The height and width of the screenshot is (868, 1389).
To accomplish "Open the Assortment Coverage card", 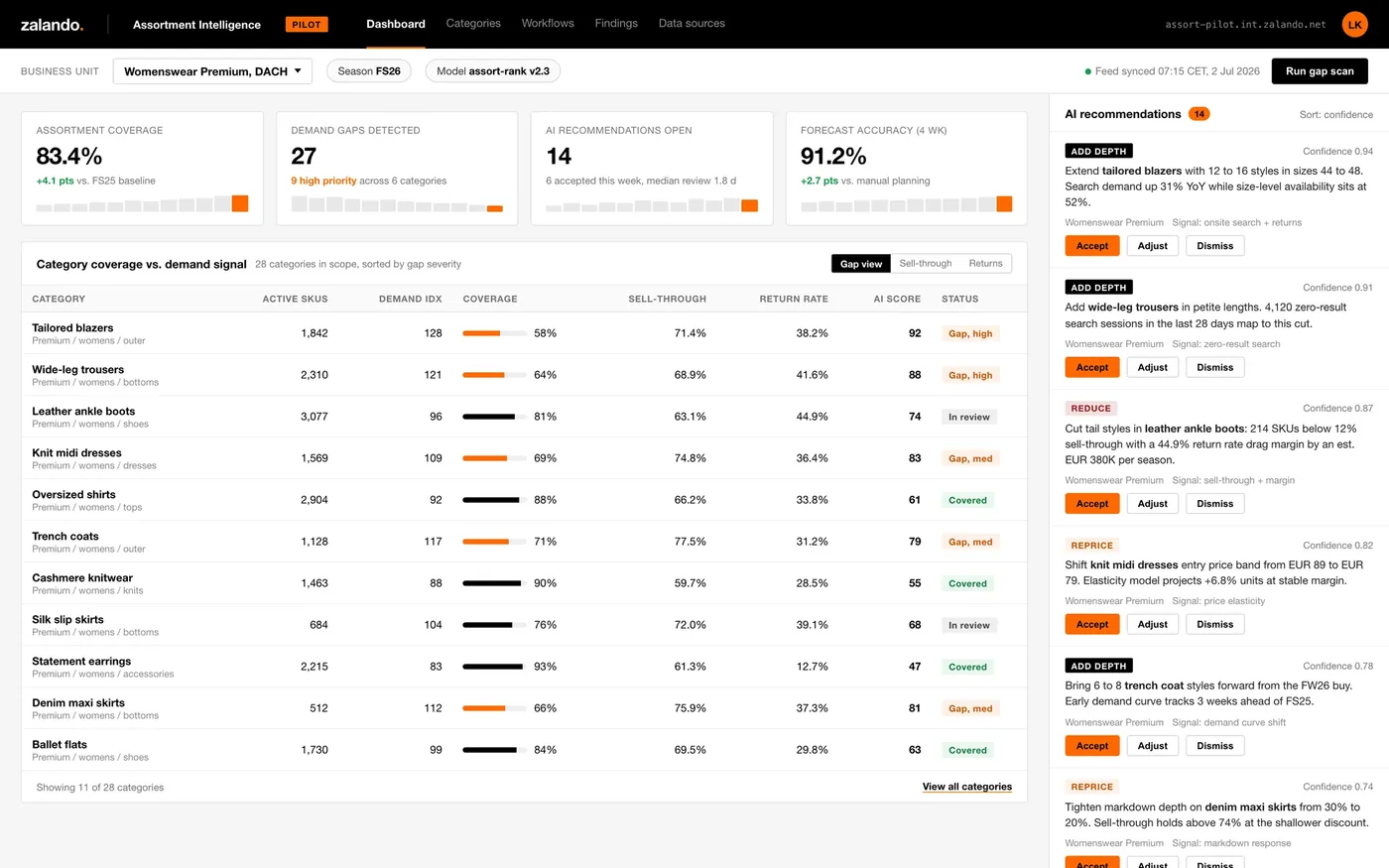I will tap(142, 169).
